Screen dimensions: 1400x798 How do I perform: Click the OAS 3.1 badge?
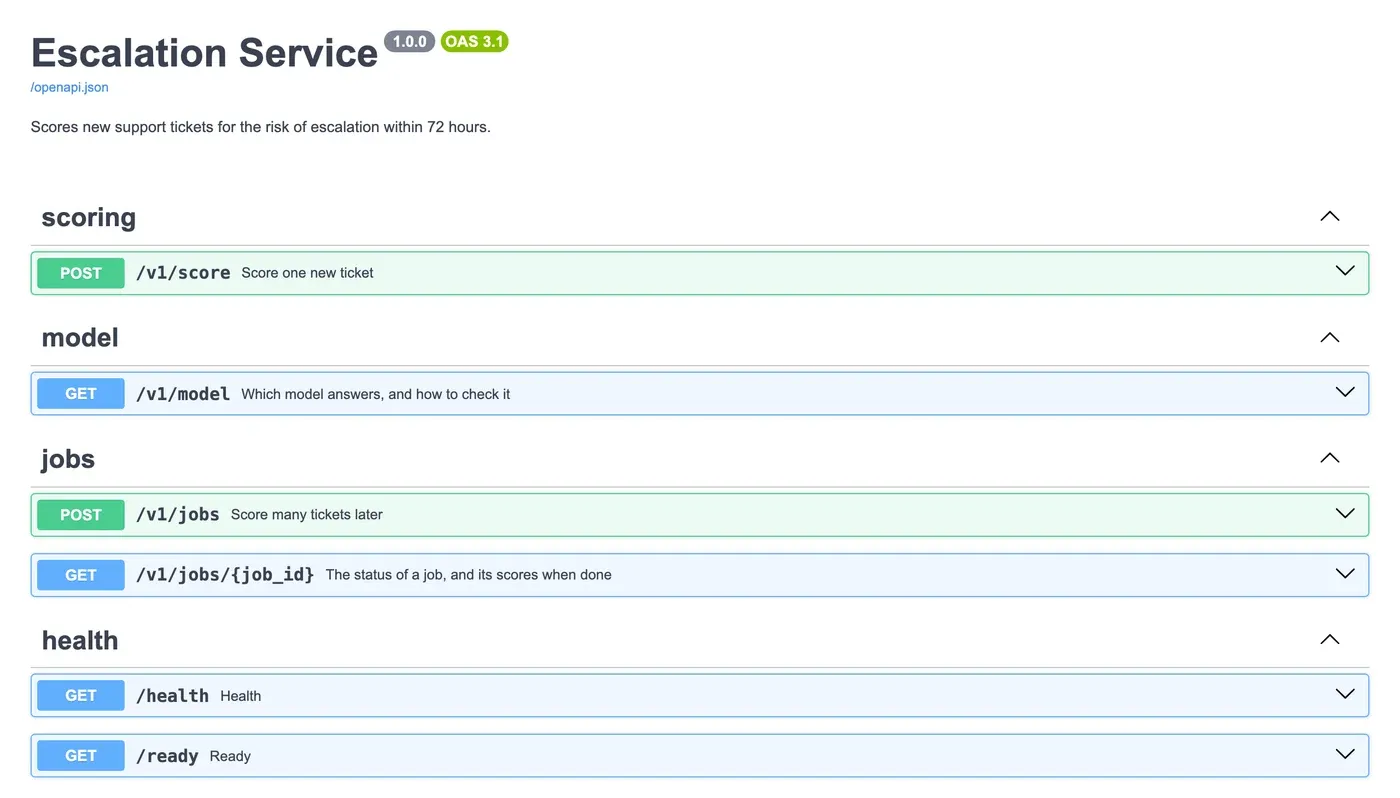tap(475, 42)
